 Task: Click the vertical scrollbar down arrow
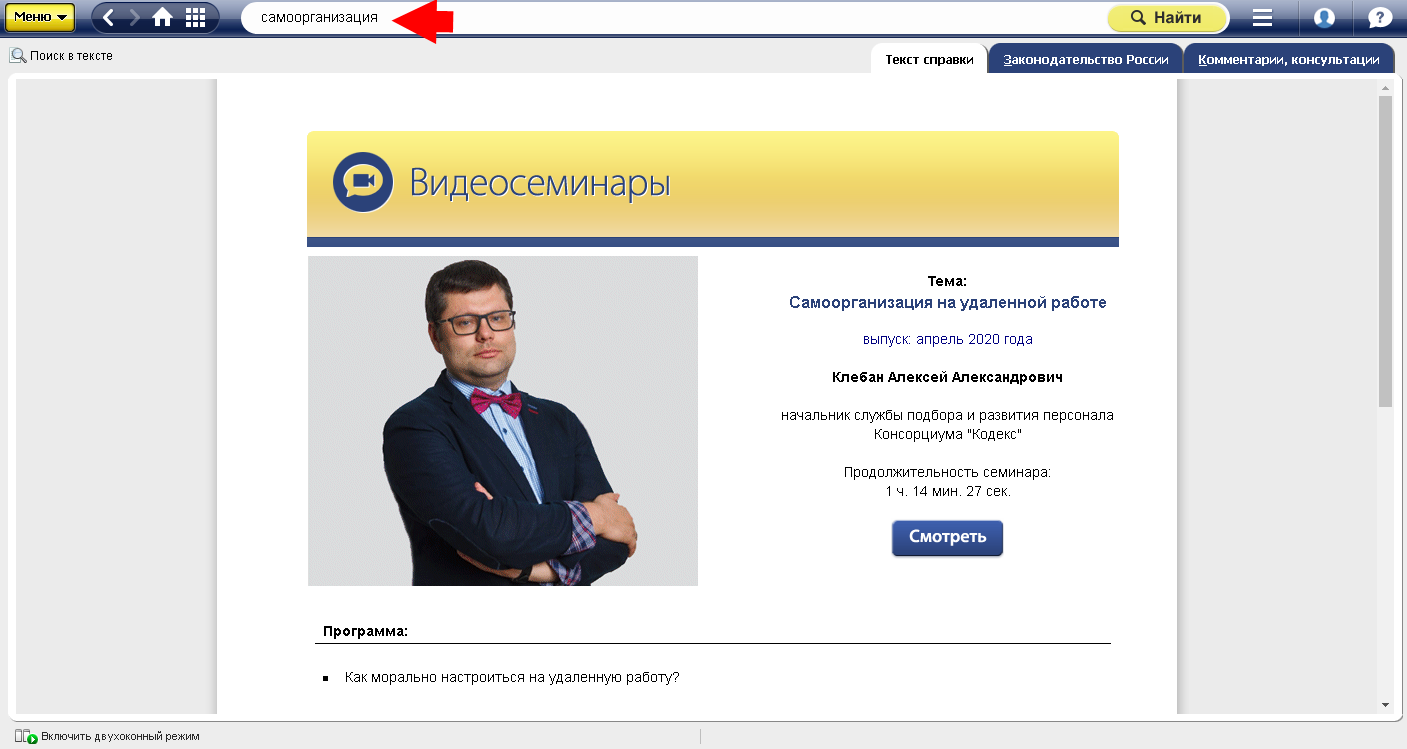(1385, 705)
